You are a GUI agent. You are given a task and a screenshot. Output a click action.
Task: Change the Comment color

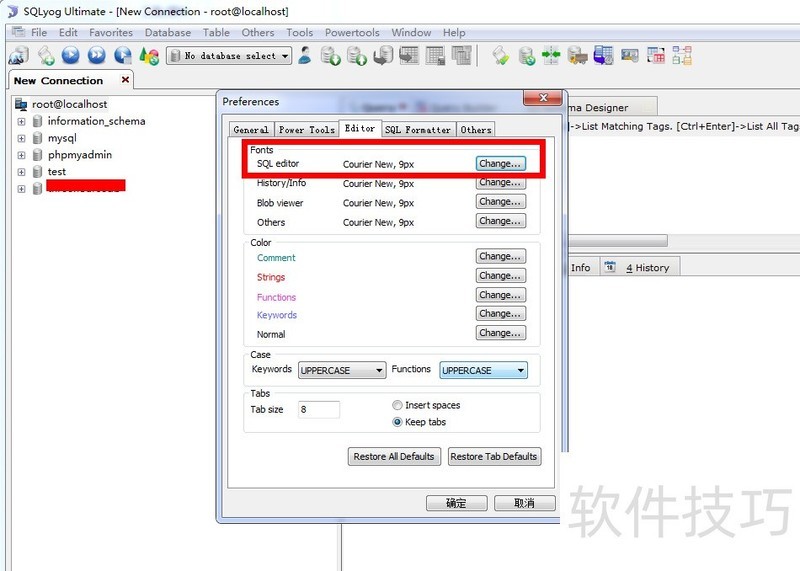501,256
